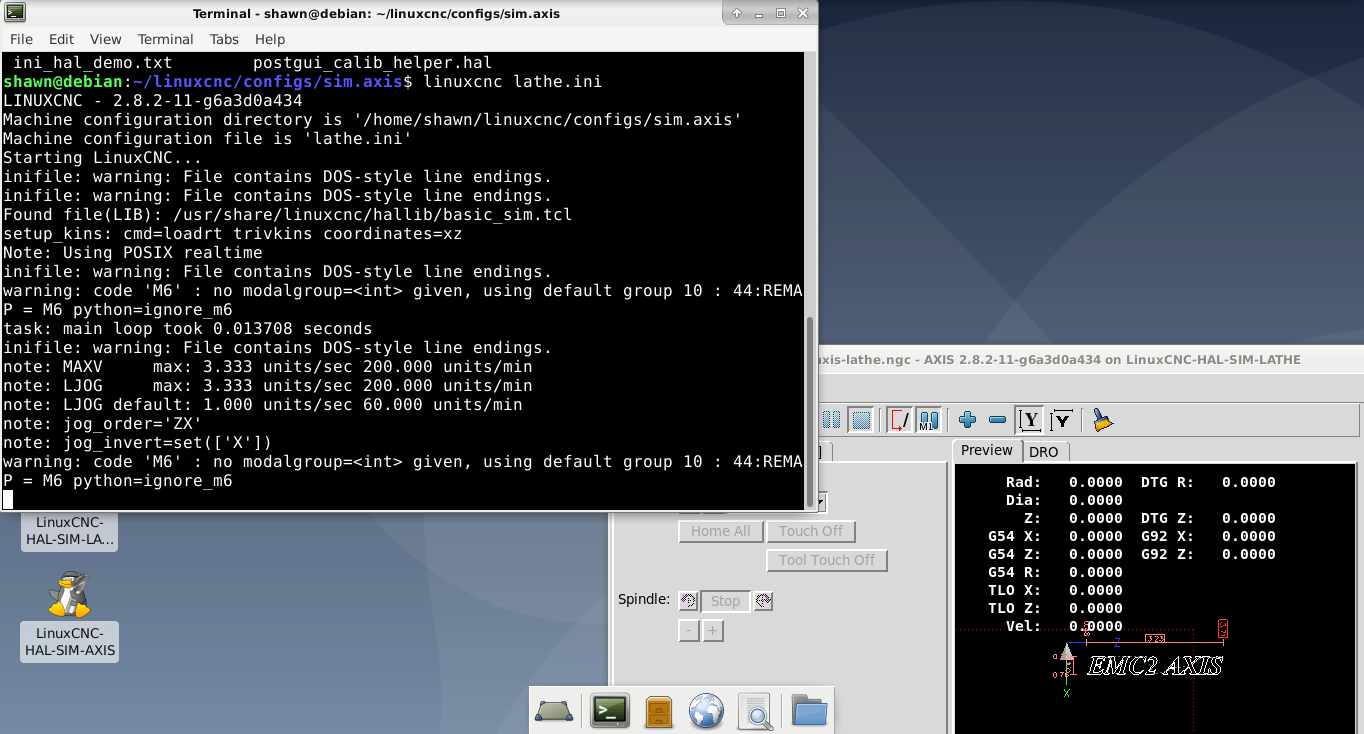This screenshot has width=1364, height=734.
Task: Click the spindle Stop button
Action: [725, 601]
